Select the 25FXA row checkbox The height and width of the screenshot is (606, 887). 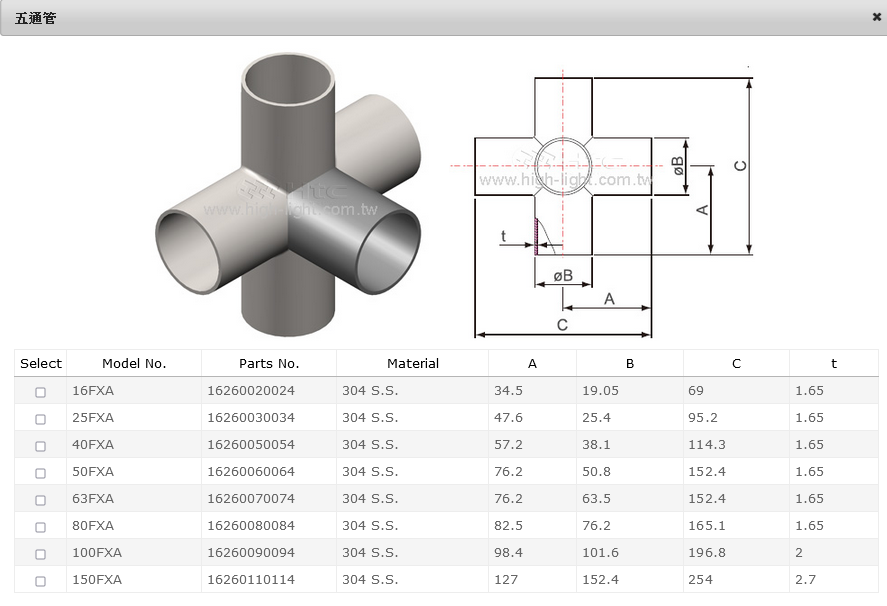(x=41, y=419)
